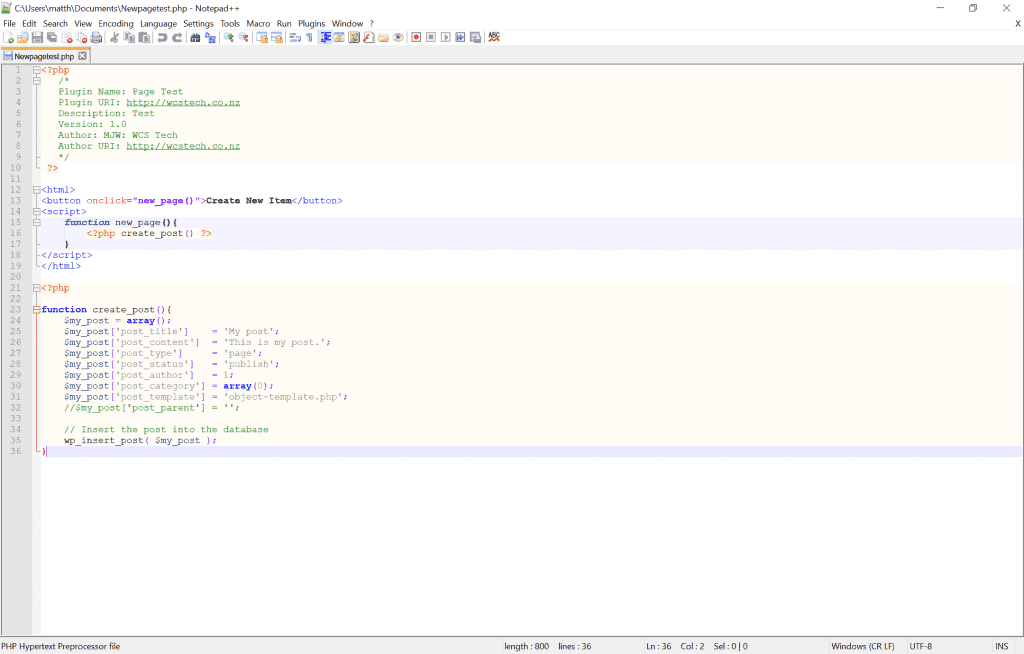1024x654 pixels.
Task: Toggle word wrap toolbar icon
Action: pos(295,37)
